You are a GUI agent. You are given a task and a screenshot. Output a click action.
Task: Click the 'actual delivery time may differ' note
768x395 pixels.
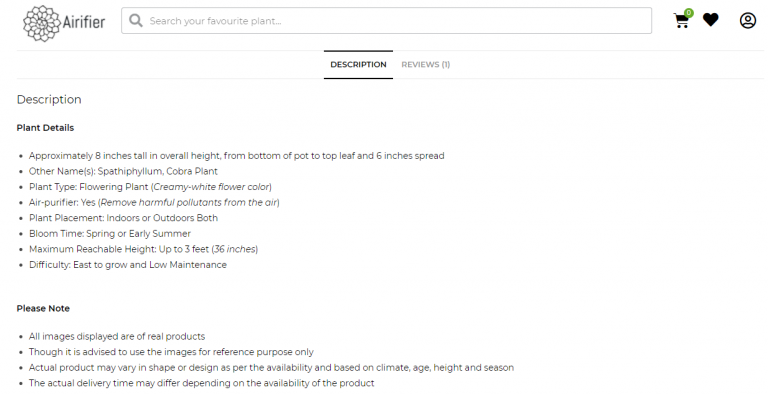(x=201, y=383)
